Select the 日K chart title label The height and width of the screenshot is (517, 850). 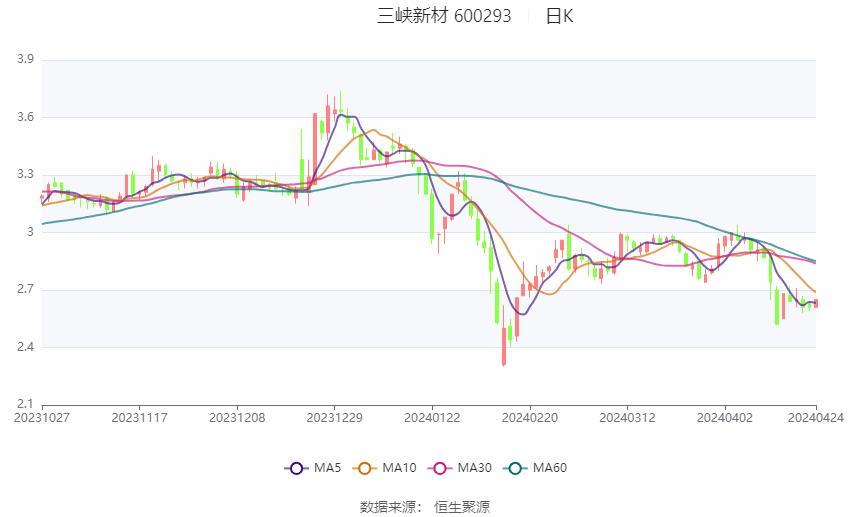pyautogui.click(x=559, y=16)
